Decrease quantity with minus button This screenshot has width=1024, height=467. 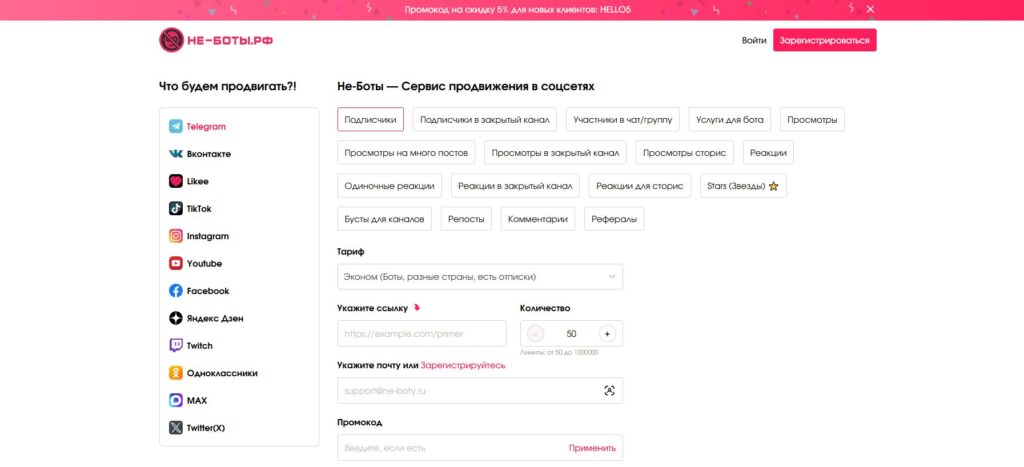(x=536, y=334)
